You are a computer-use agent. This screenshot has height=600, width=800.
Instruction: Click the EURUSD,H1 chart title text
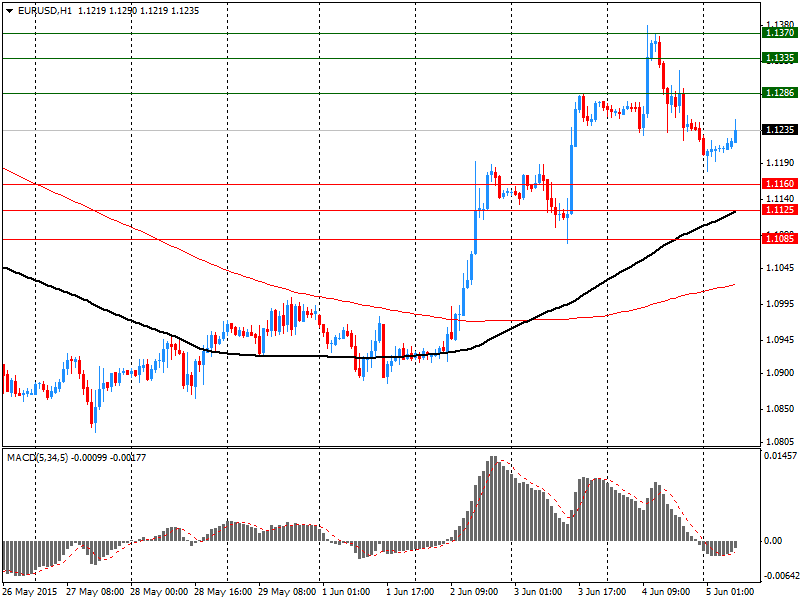[44, 11]
